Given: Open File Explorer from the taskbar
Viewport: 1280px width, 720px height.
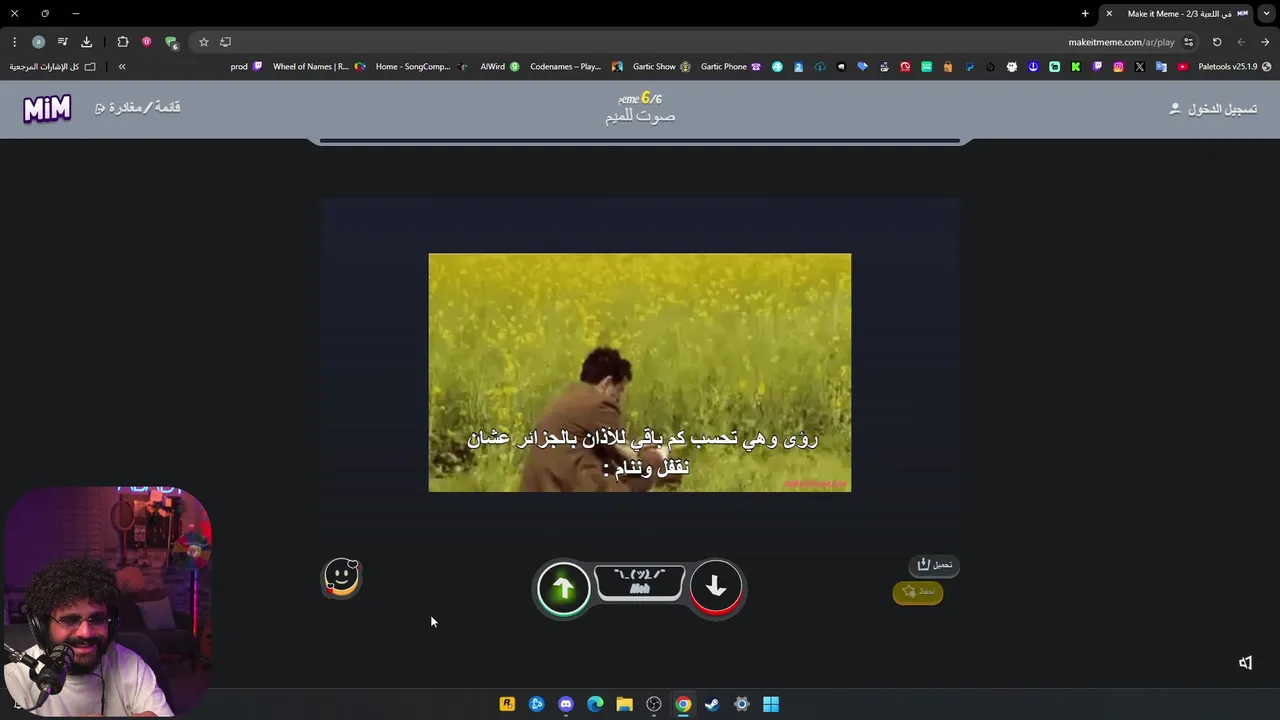Looking at the screenshot, I should coord(624,704).
